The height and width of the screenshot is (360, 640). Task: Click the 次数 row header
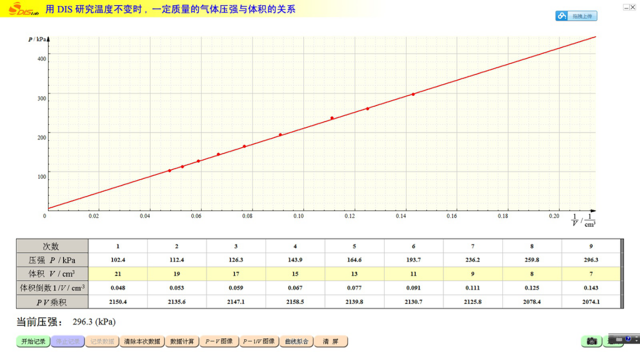tap(52, 246)
